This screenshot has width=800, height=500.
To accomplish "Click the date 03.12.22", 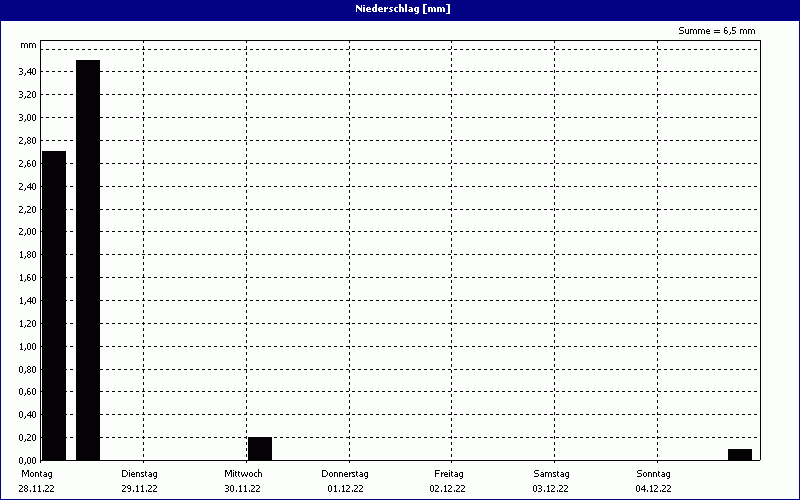I will tap(551, 488).
